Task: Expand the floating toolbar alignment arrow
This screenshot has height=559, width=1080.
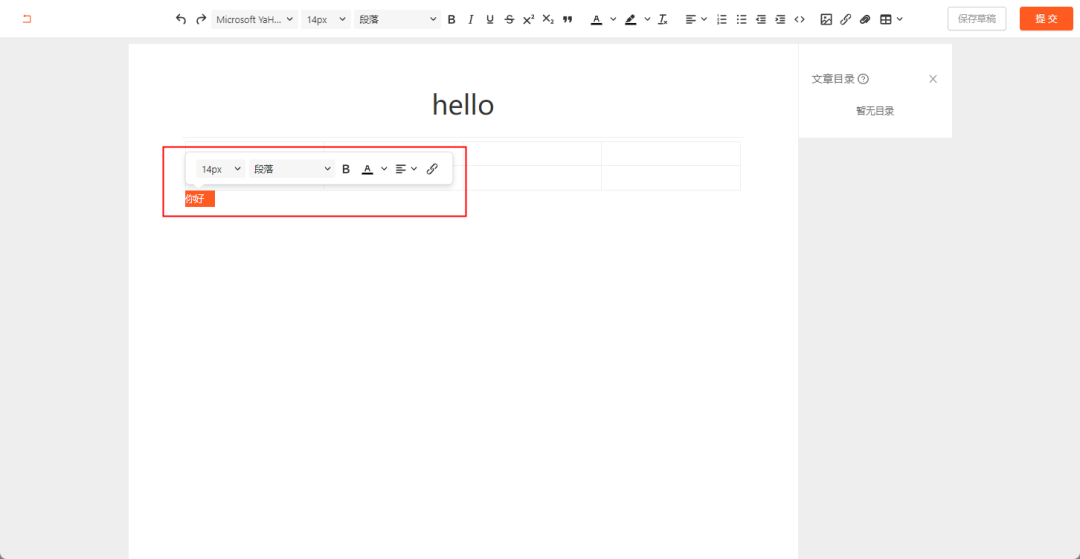Action: tap(414, 169)
